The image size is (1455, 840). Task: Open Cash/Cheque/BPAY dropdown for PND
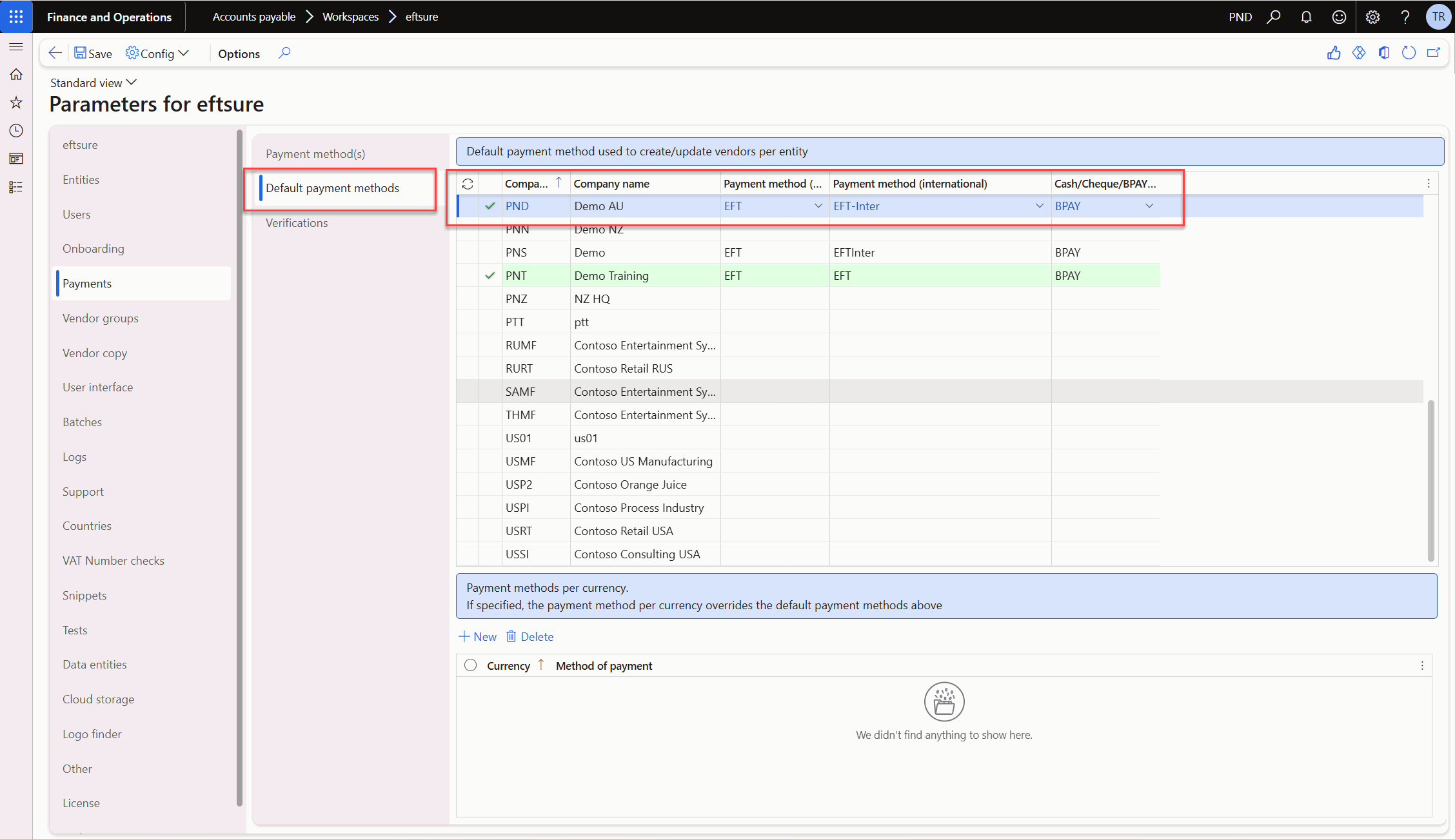1149,206
